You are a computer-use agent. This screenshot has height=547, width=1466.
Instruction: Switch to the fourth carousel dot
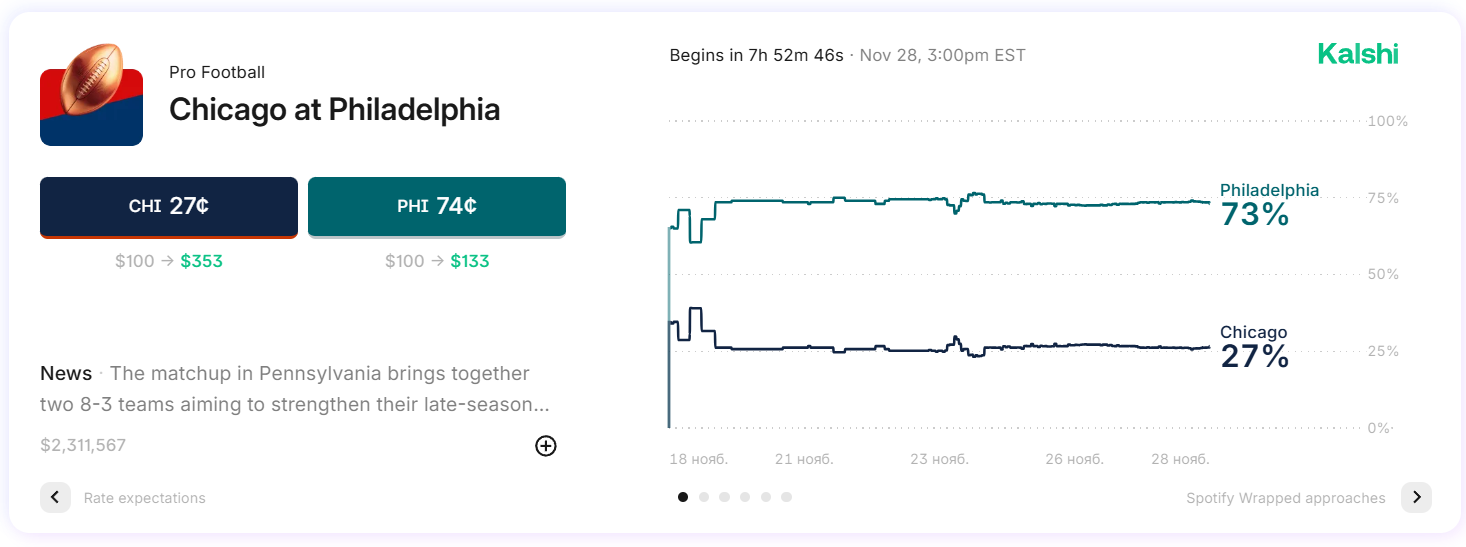tap(745, 497)
